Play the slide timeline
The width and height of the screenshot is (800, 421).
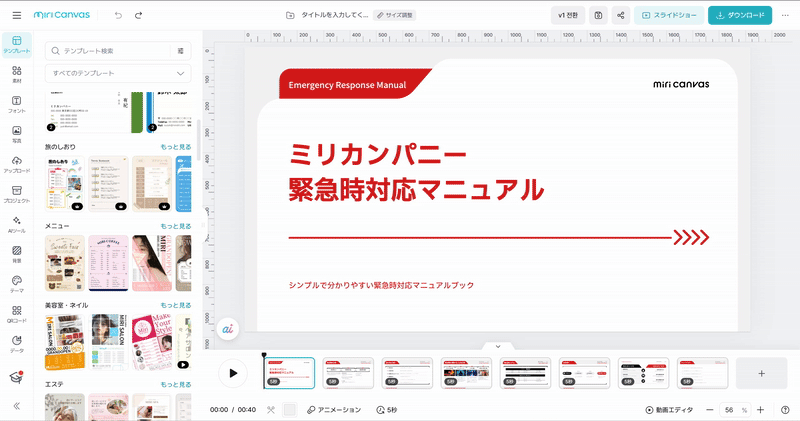tap(233, 373)
